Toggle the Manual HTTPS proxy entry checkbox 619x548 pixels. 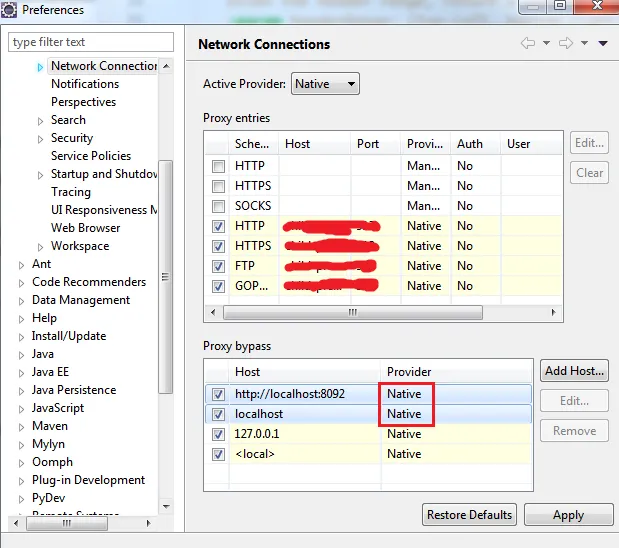pos(218,186)
